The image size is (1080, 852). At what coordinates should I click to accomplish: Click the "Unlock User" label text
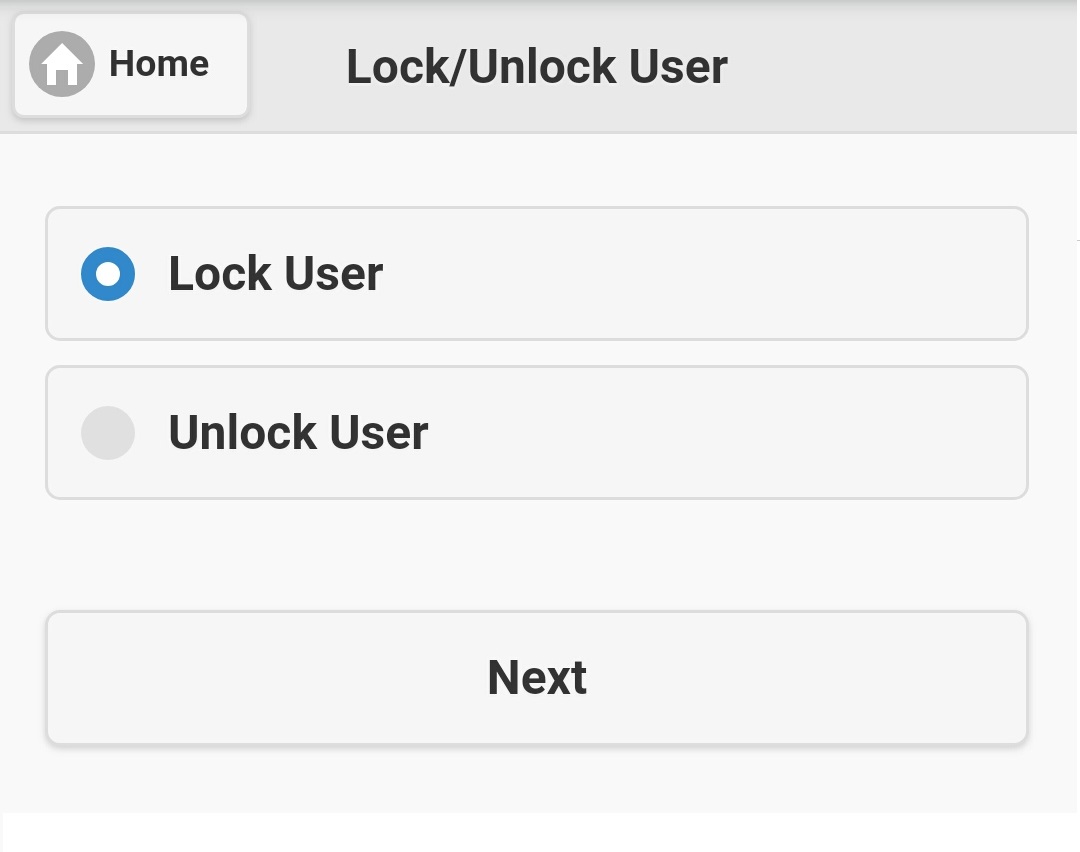pyautogui.click(x=298, y=433)
